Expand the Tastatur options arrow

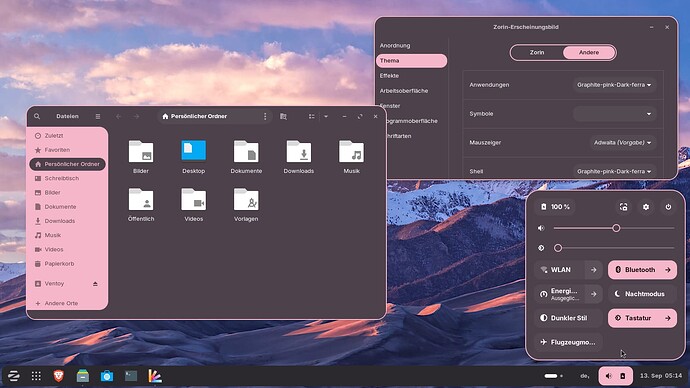668,318
